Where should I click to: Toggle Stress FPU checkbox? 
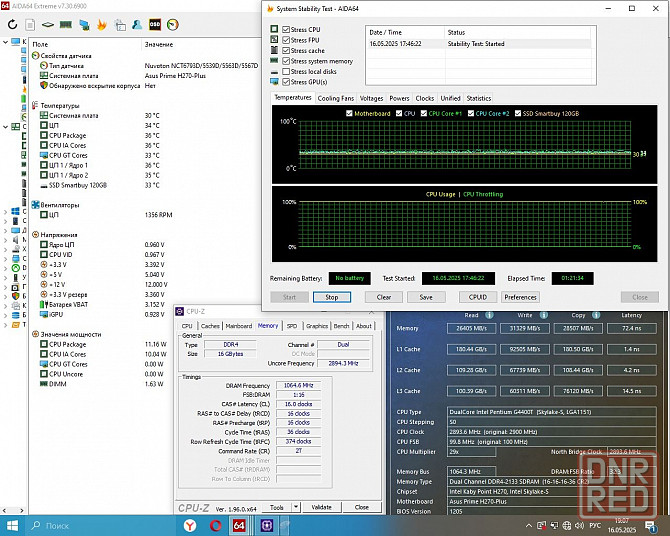pos(286,40)
